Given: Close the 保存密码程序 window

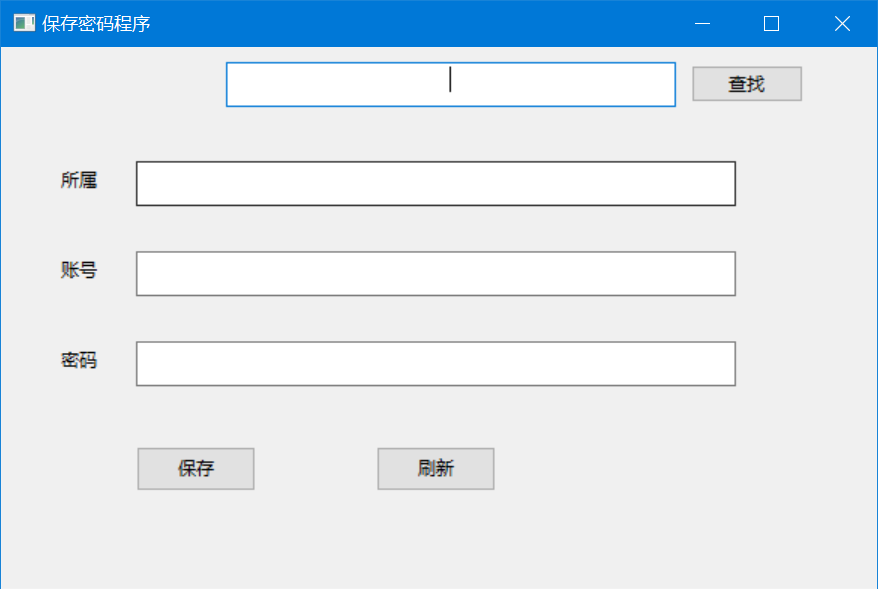Looking at the screenshot, I should tap(842, 24).
